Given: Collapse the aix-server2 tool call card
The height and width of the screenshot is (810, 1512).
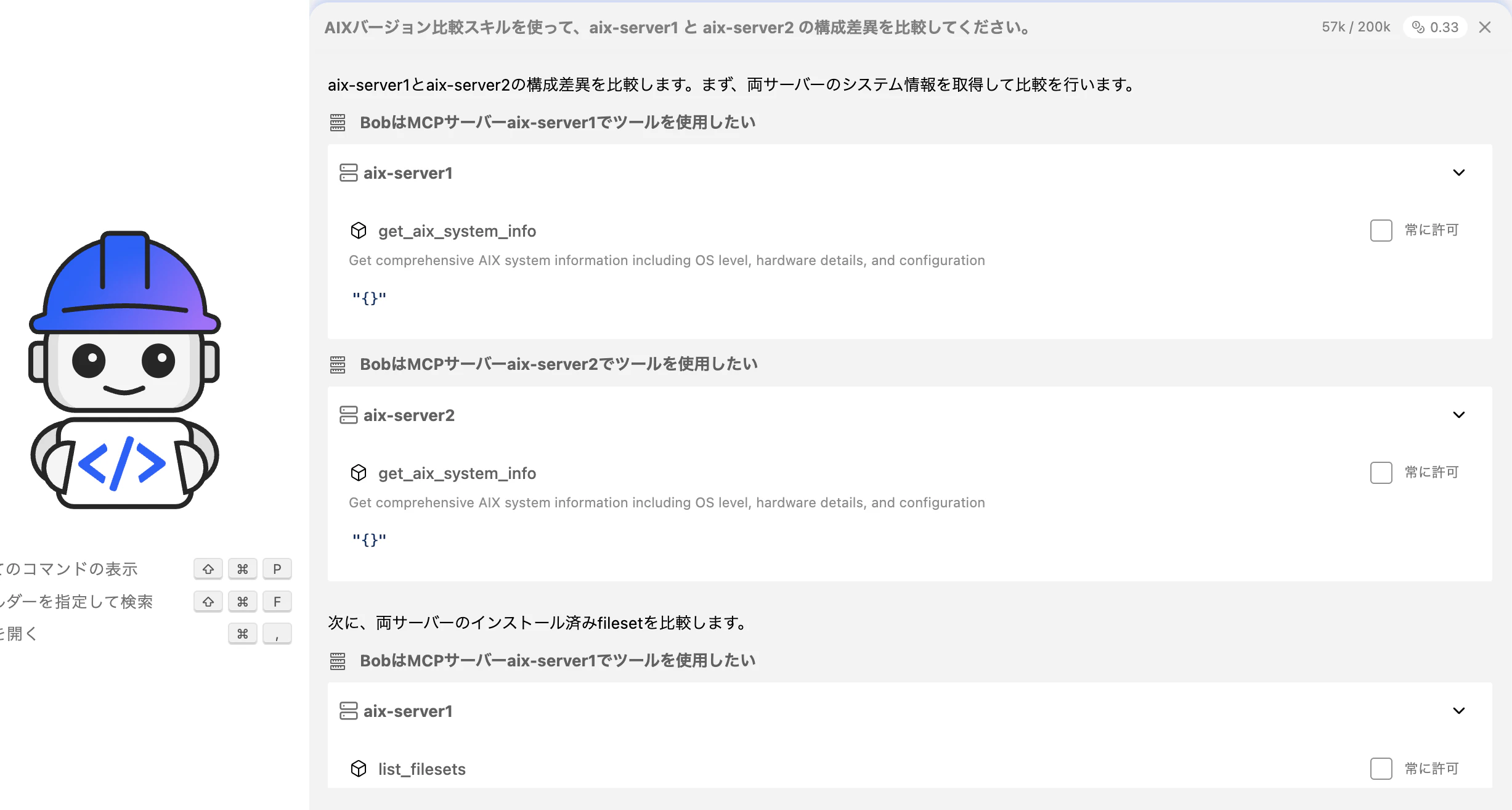Looking at the screenshot, I should 1458,415.
